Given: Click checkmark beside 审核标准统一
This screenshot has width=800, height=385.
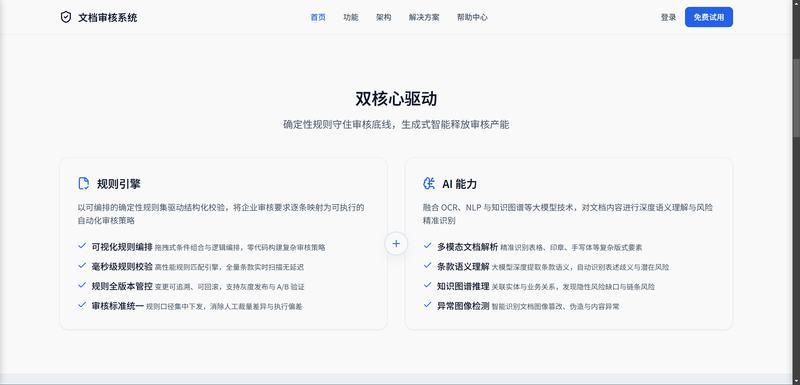Looking at the screenshot, I should 82,305.
